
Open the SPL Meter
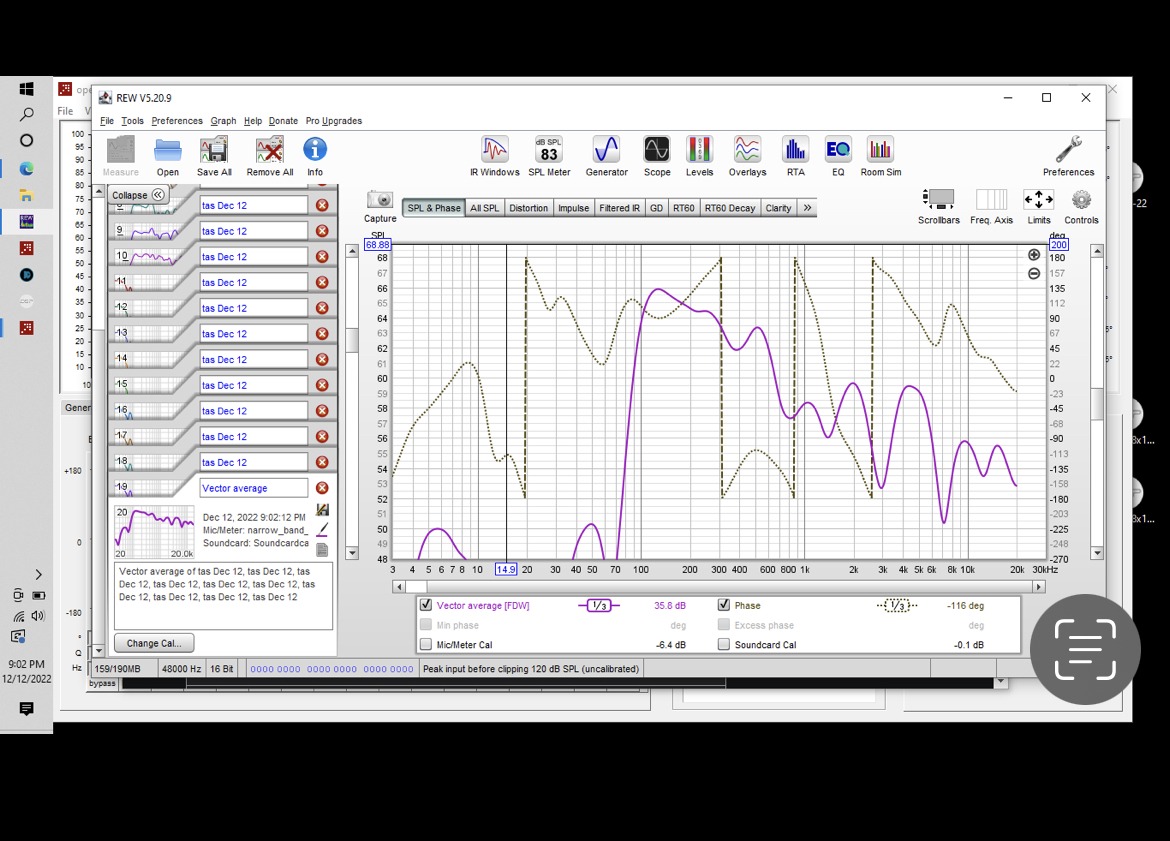point(549,156)
